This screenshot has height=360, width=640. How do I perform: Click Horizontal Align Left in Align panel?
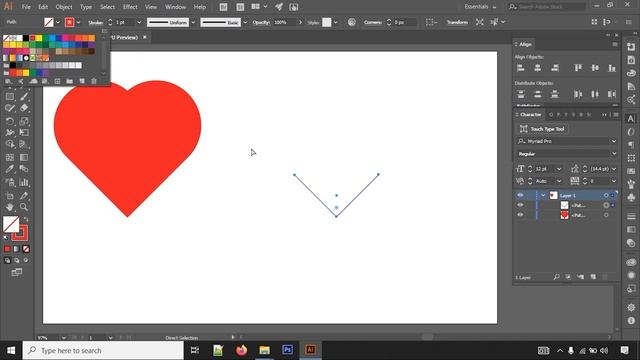click(520, 68)
